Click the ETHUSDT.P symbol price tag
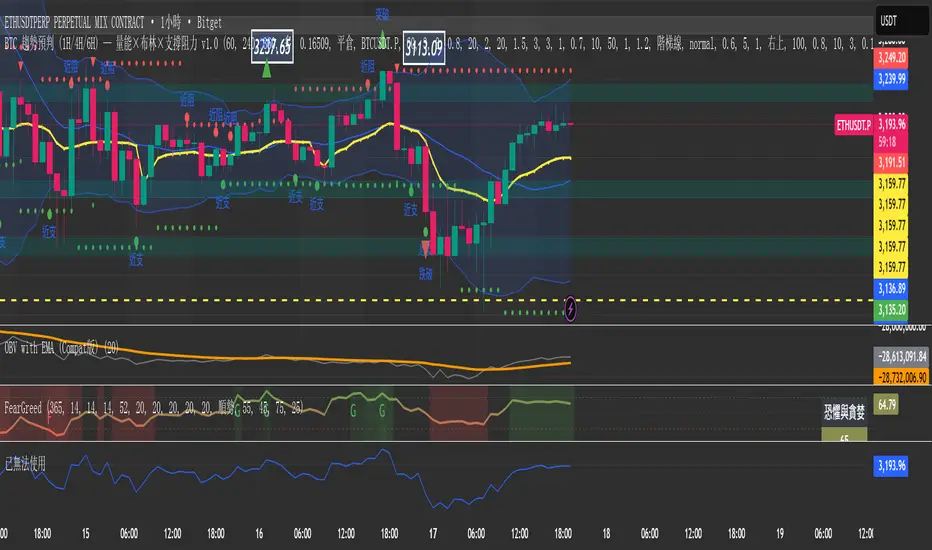This screenshot has height=550, width=932. 854,125
